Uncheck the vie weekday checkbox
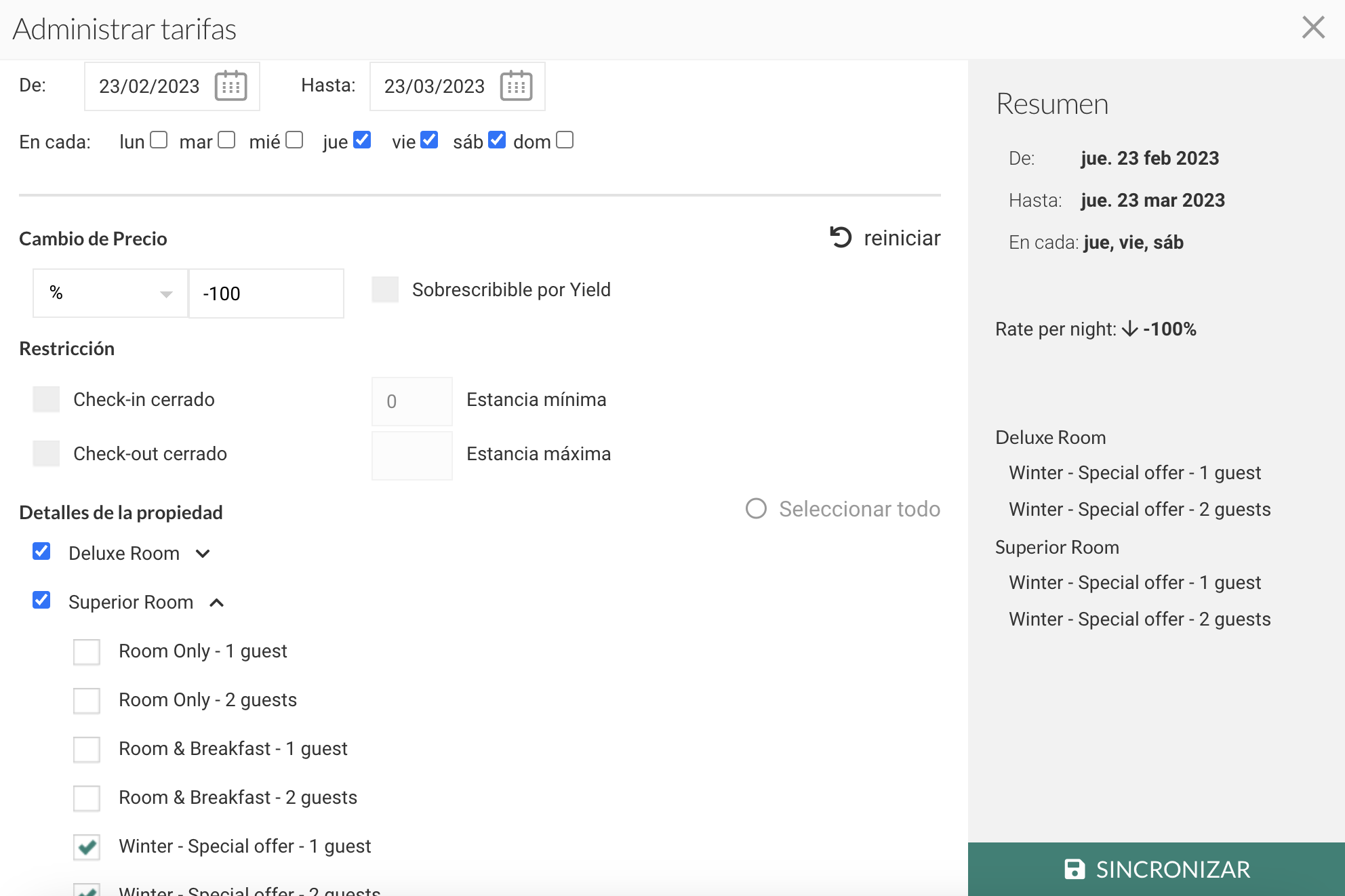Screen dimensions: 1345x896 pyautogui.click(x=429, y=140)
